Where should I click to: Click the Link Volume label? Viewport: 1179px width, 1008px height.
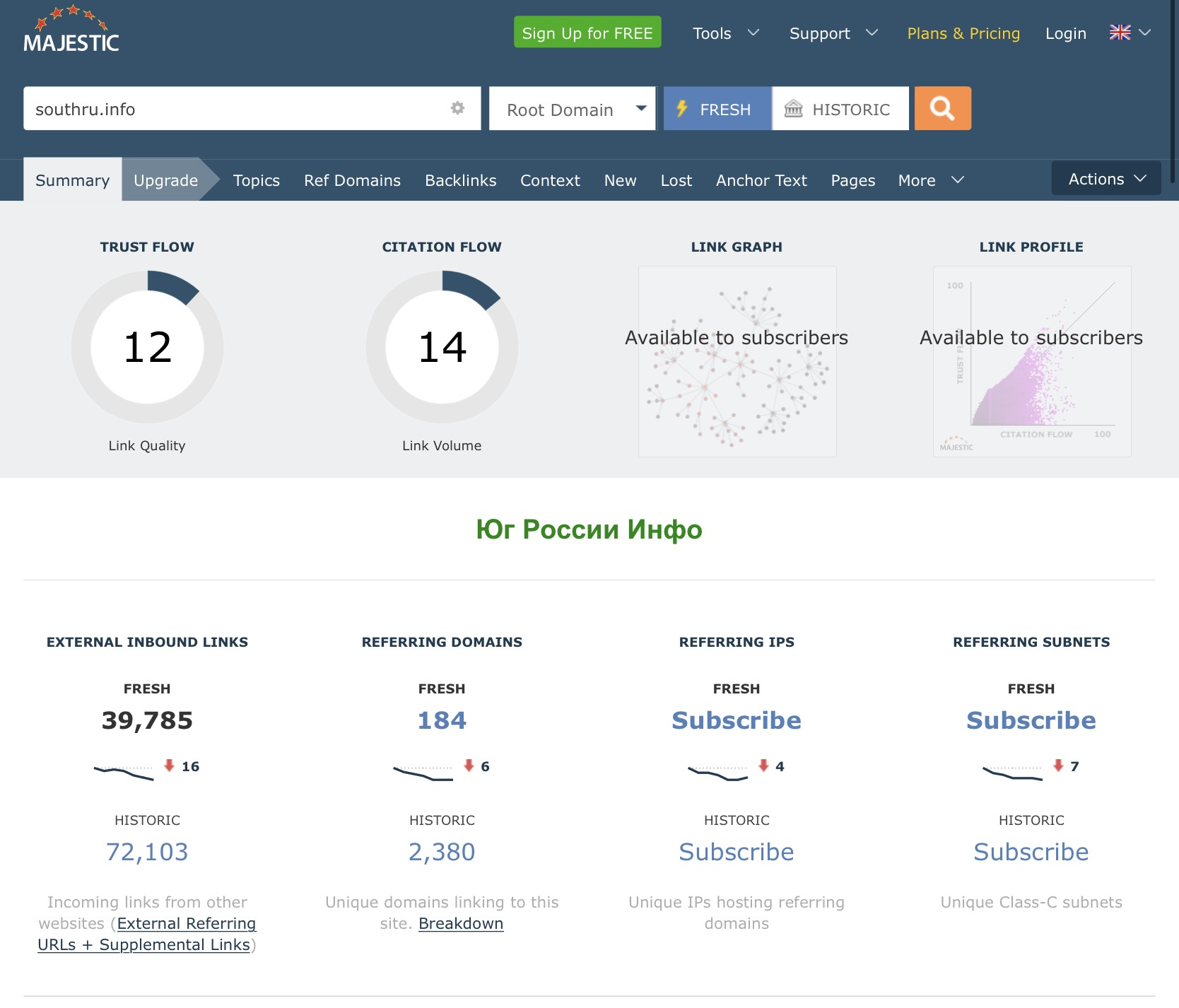click(442, 445)
